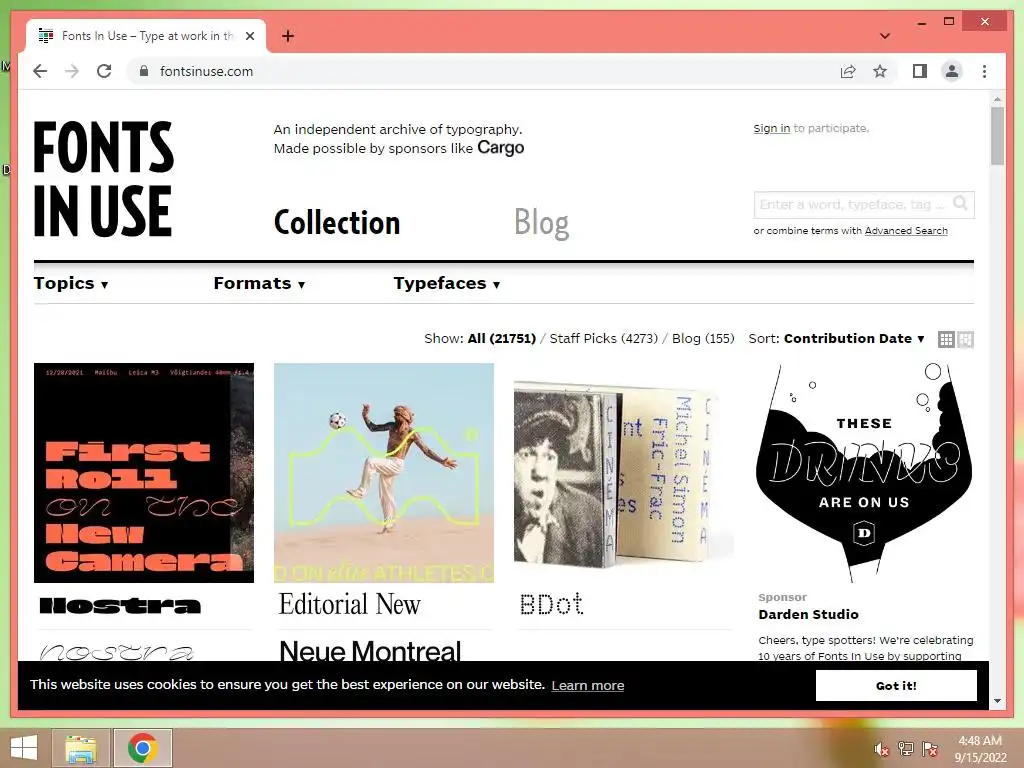1024x768 pixels.
Task: Open a new tab with plus button
Action: point(288,36)
